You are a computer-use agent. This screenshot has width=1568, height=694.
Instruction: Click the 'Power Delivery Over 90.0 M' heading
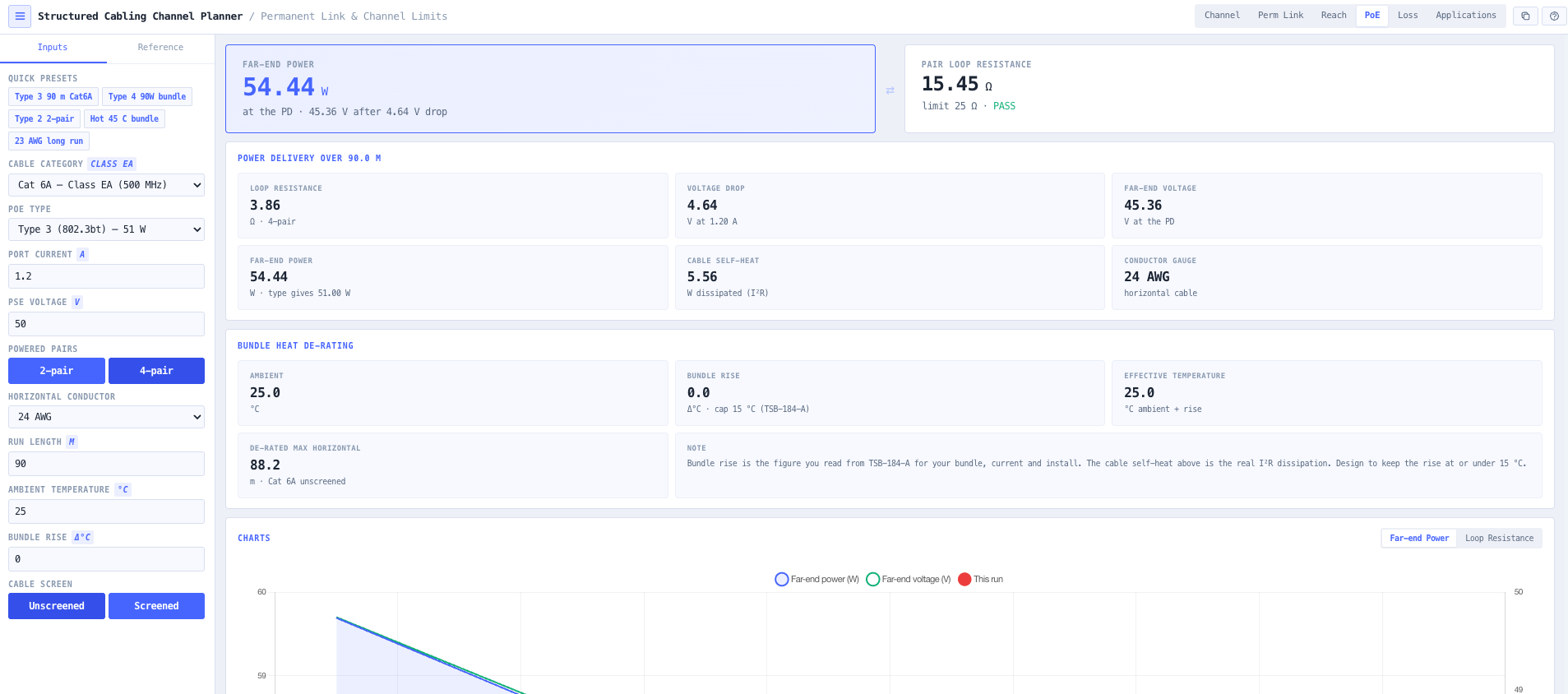click(309, 159)
